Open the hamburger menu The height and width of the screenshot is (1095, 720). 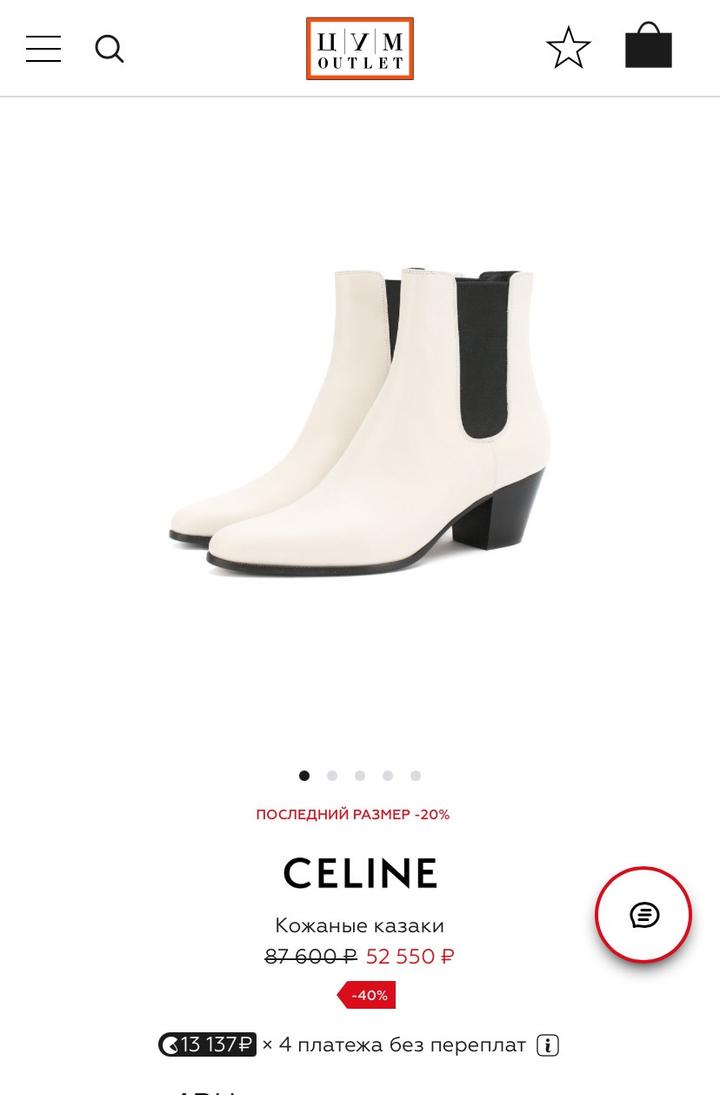tap(43, 48)
